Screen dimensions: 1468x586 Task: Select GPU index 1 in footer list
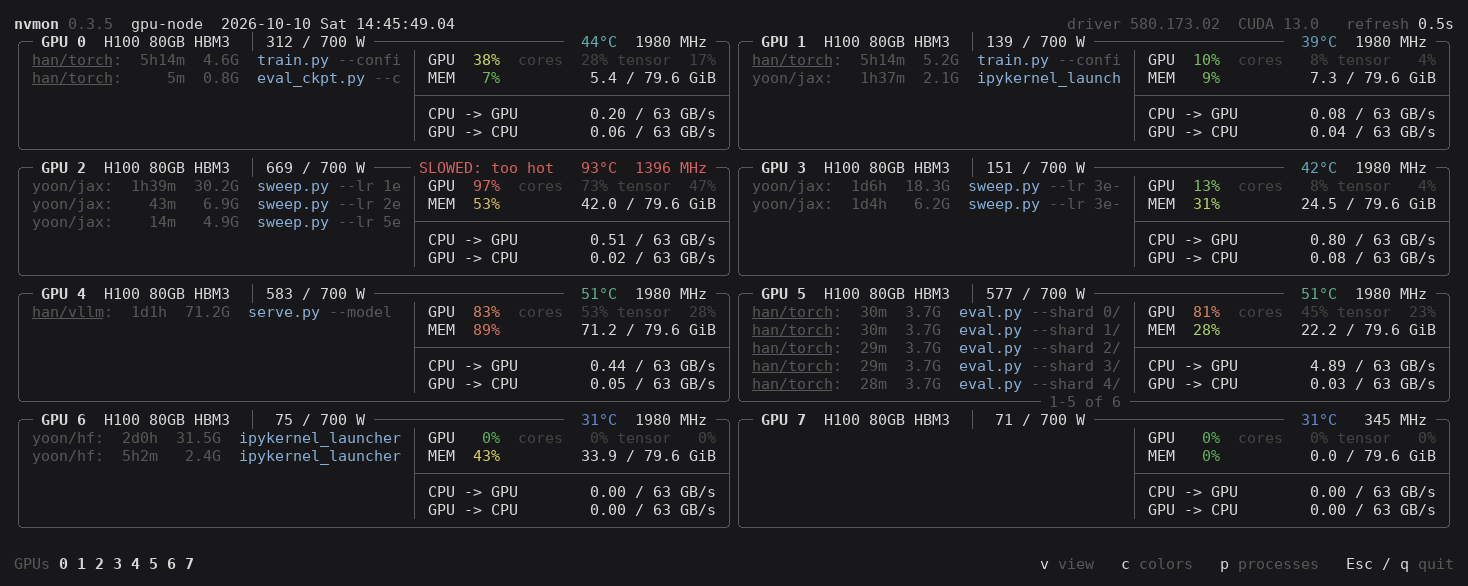coord(82,564)
